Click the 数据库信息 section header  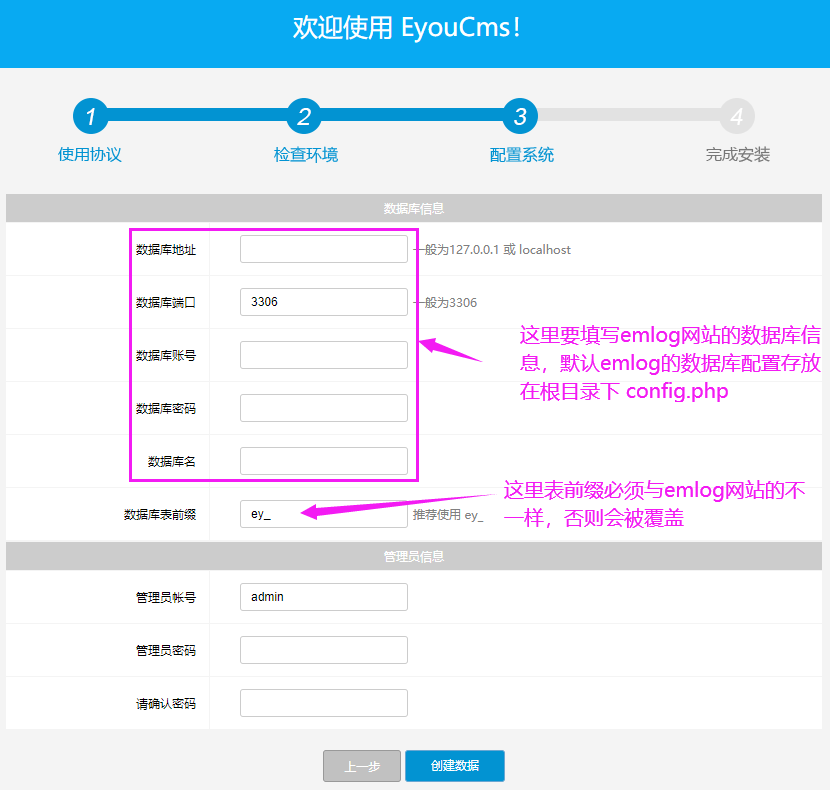click(x=414, y=208)
